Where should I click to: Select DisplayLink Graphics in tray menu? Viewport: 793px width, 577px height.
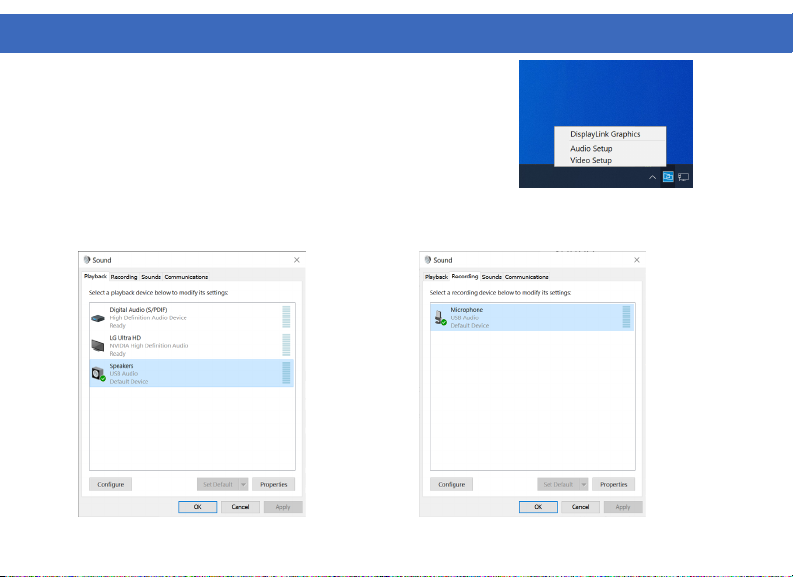(x=605, y=134)
